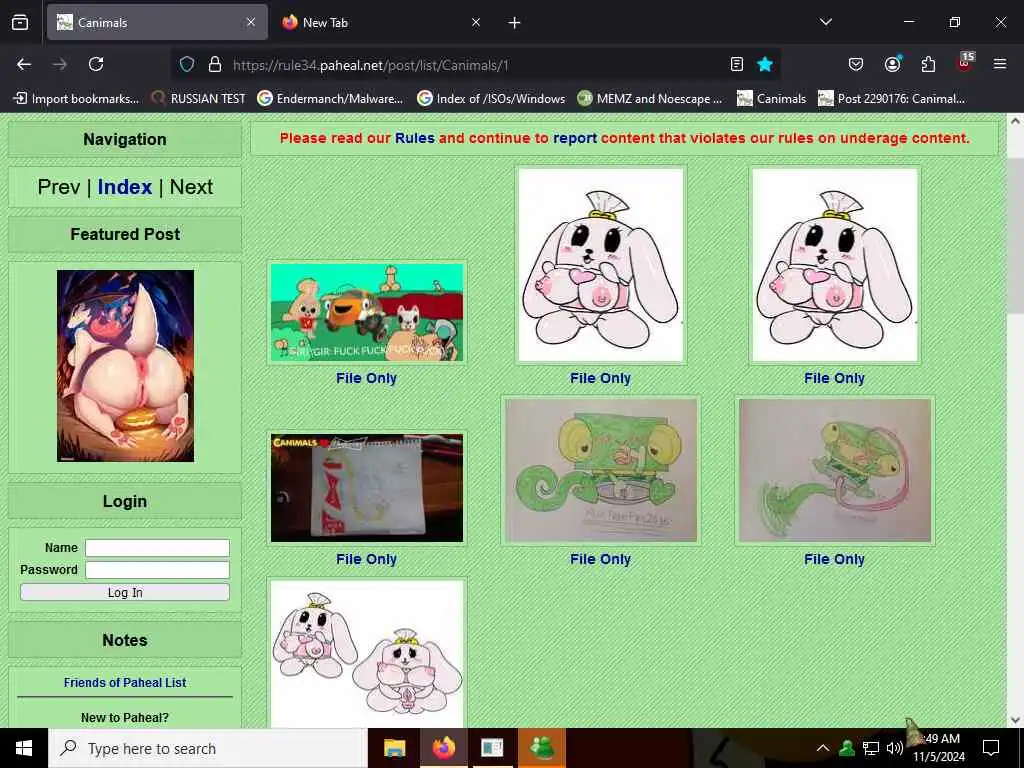1024x768 pixels.
Task: Open the tracking protection shield panel
Action: 187,64
